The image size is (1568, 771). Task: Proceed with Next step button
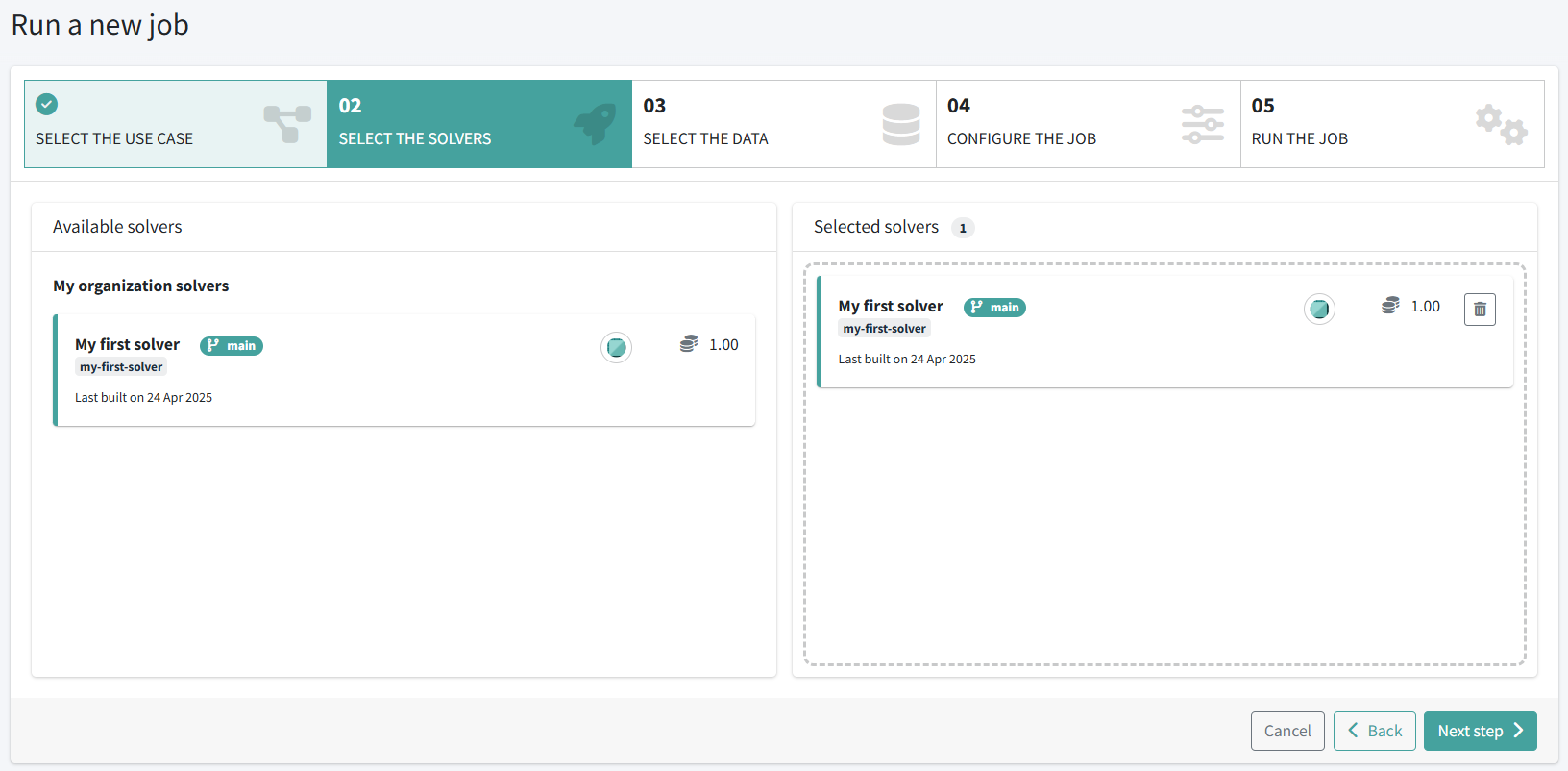click(1480, 731)
